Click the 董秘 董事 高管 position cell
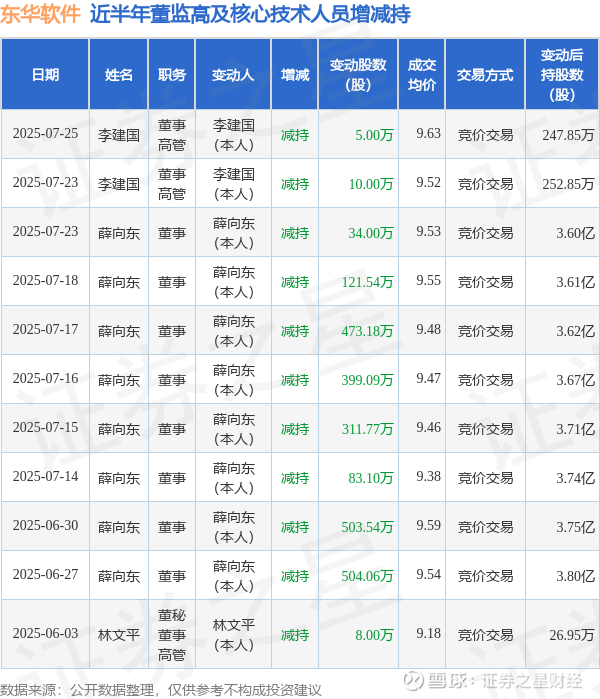600x699 pixels. pos(172,635)
